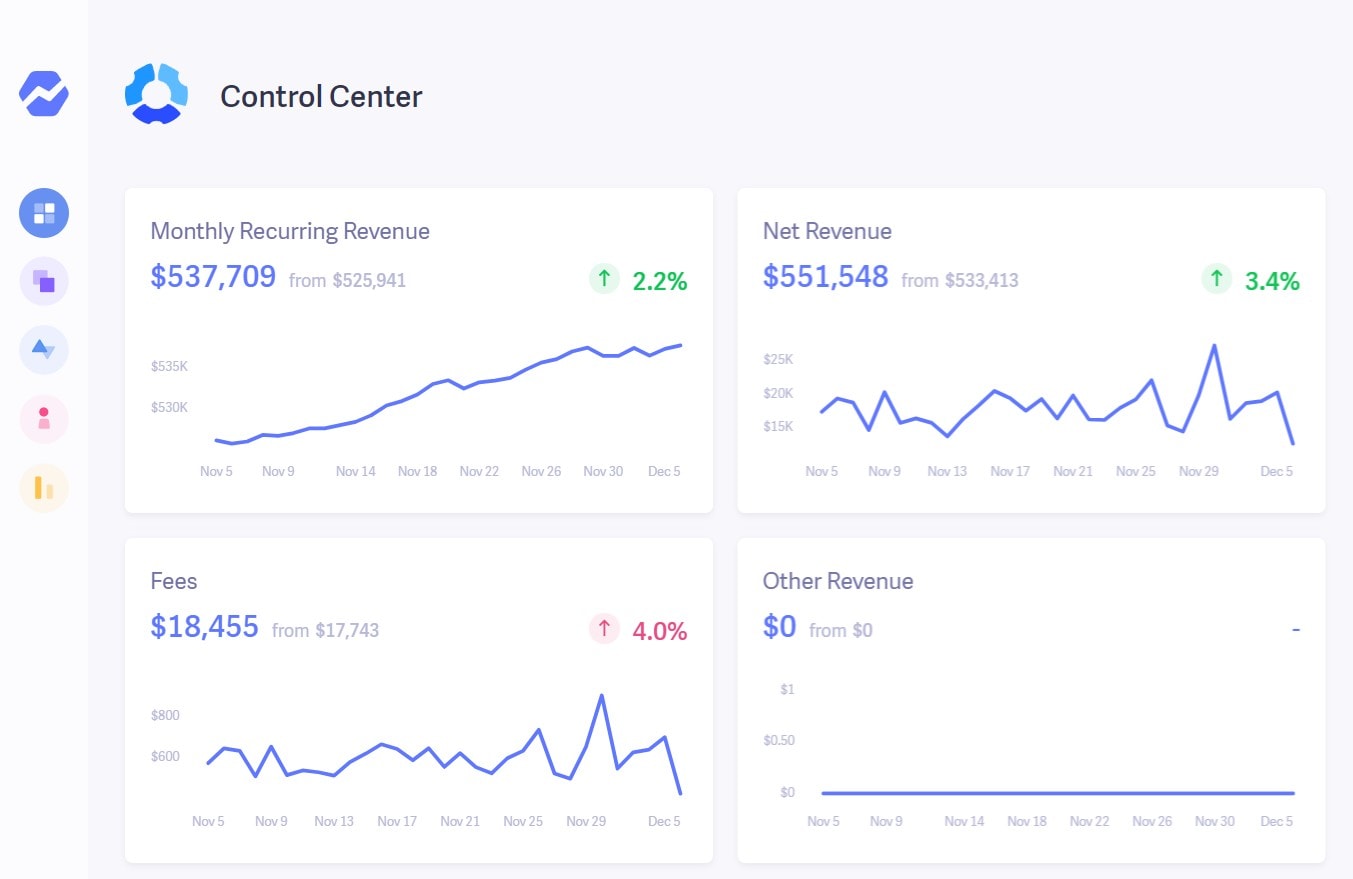Screen dimensions: 1353x879
Task: Click Nov 29 label on Net Revenue chart
Action: click(1199, 471)
